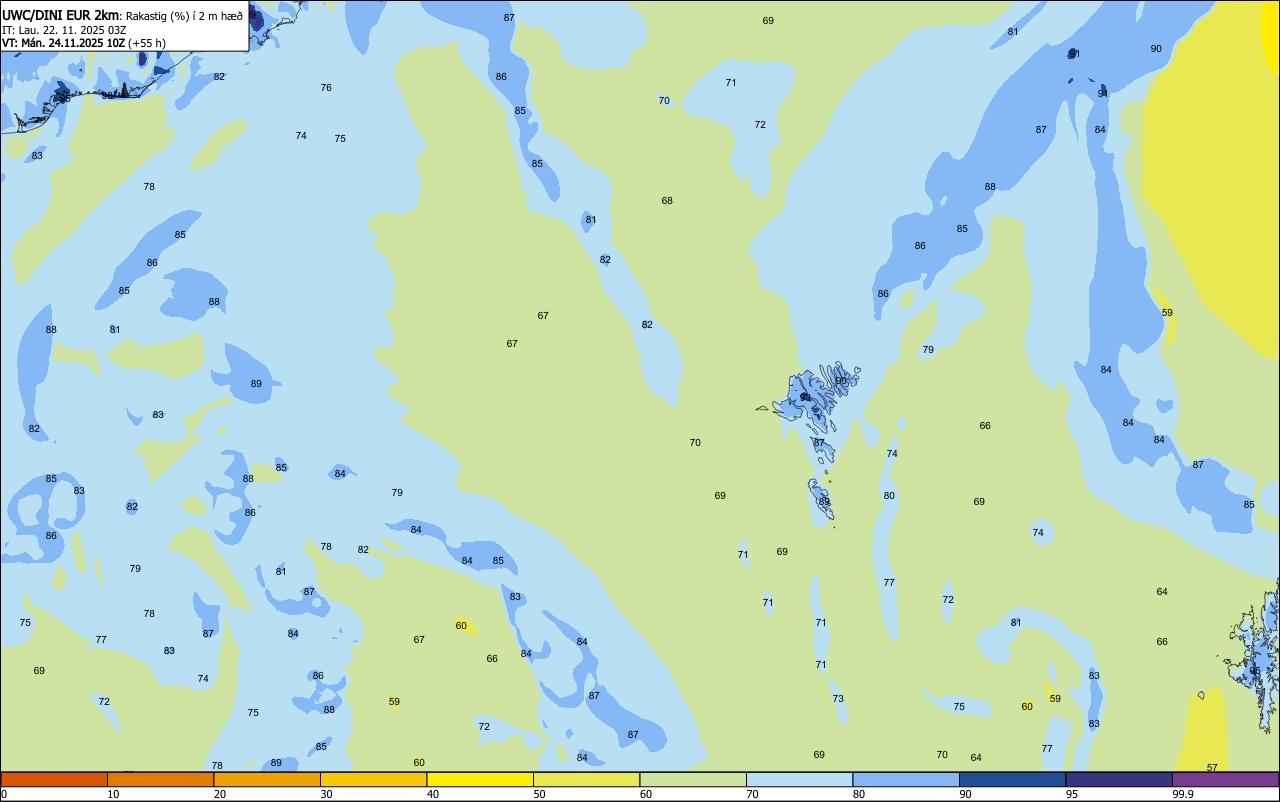Choose the 30–40 golden yellow legend swatch
The height and width of the screenshot is (802, 1280).
click(373, 779)
